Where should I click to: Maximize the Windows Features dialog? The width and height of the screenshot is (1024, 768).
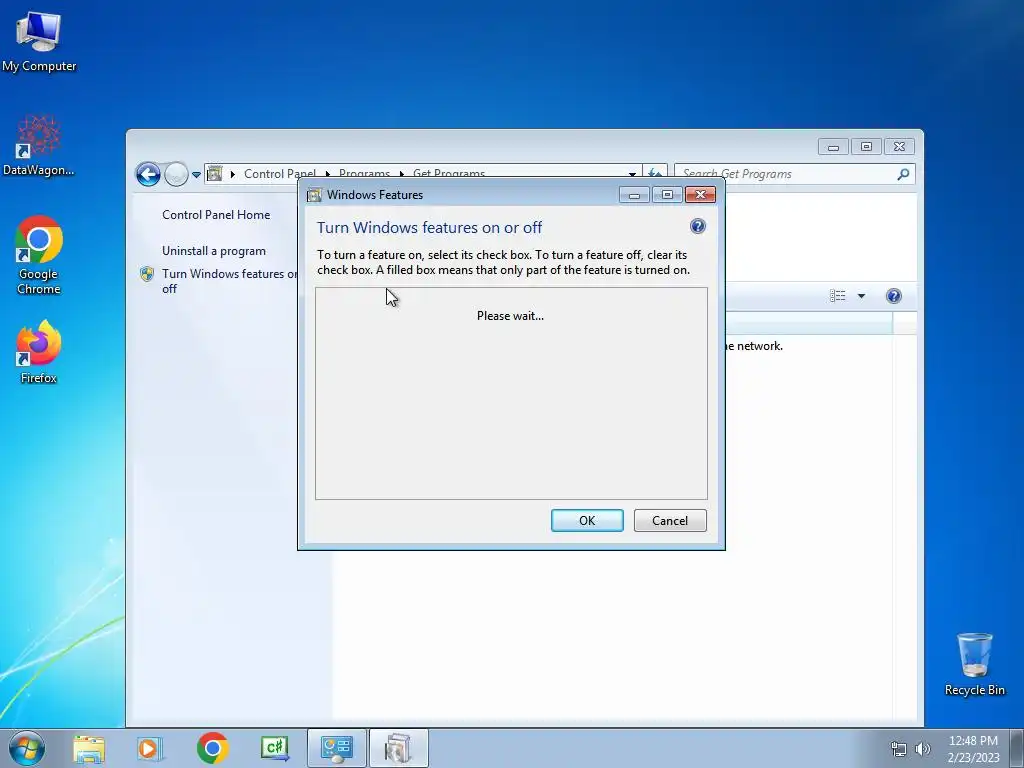667,195
